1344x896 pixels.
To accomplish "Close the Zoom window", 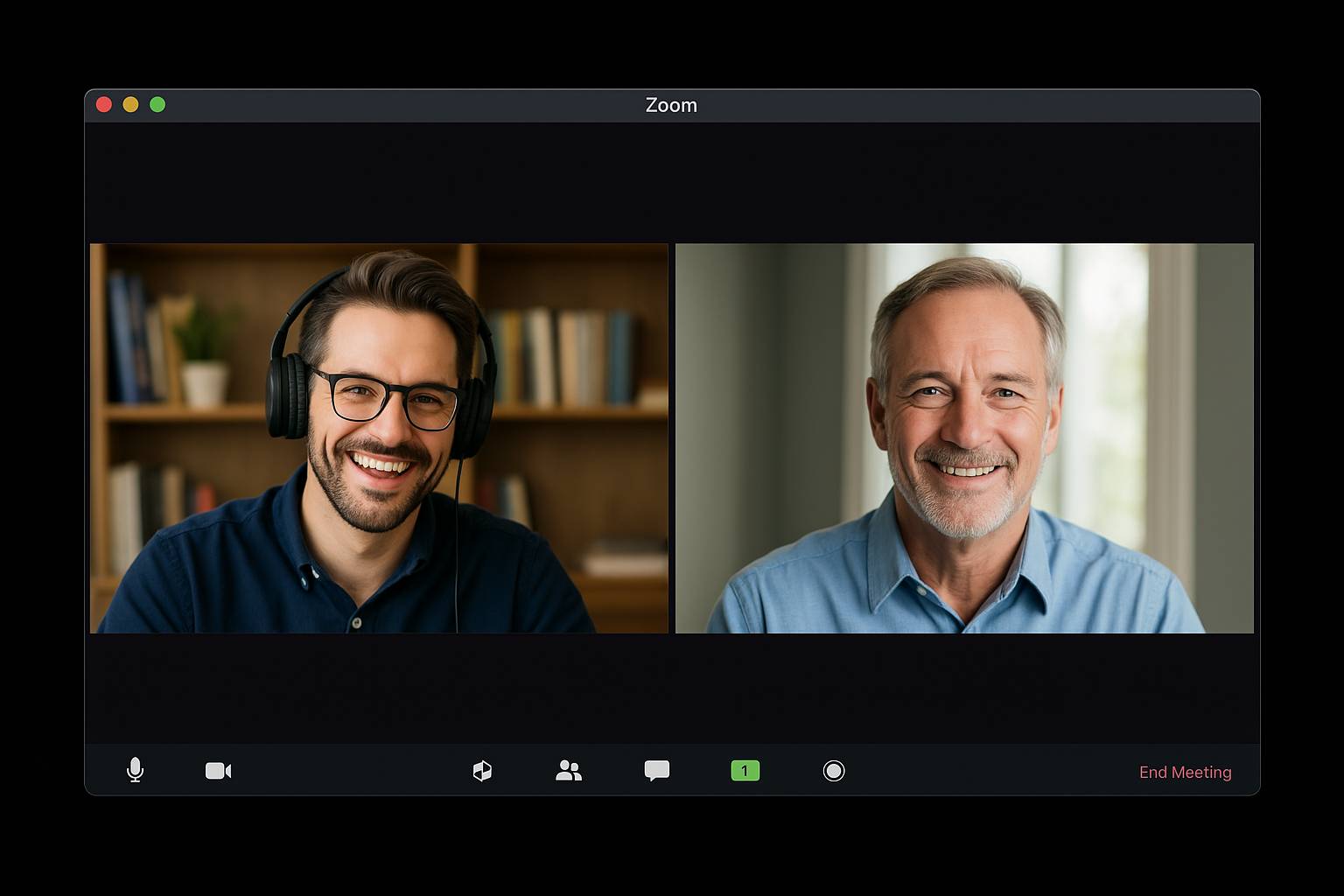I will pyautogui.click(x=104, y=105).
